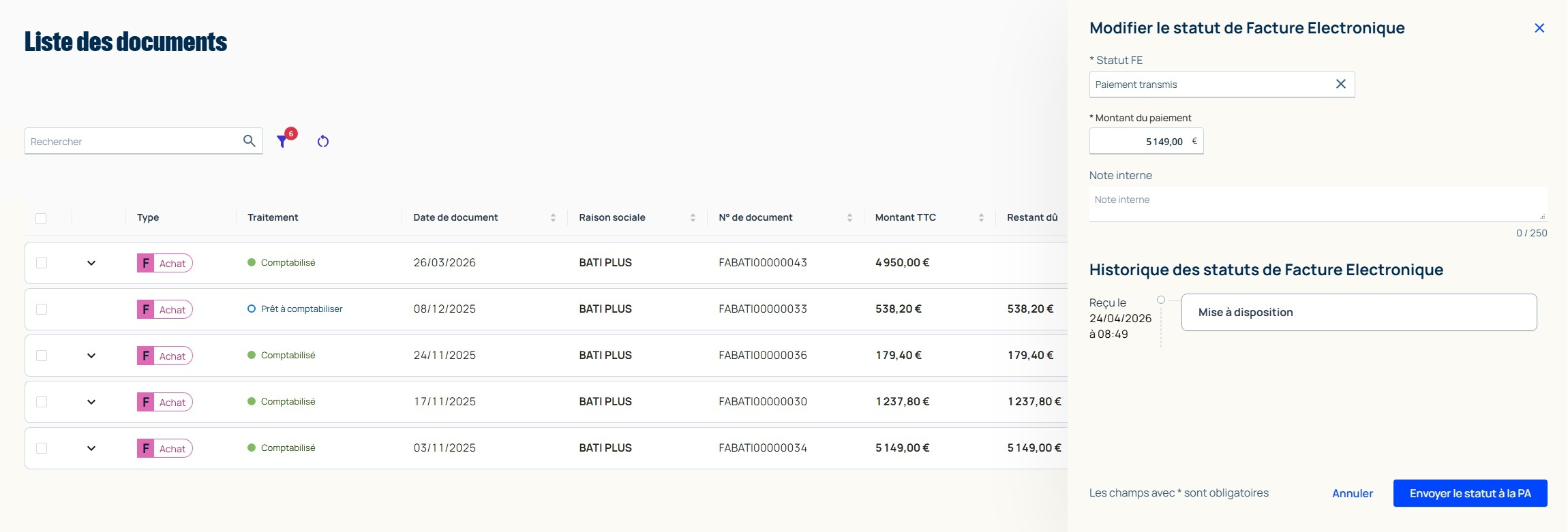Click the Montant du paiement field
Screen dimensions: 1568x532
pyautogui.click(x=1146, y=141)
